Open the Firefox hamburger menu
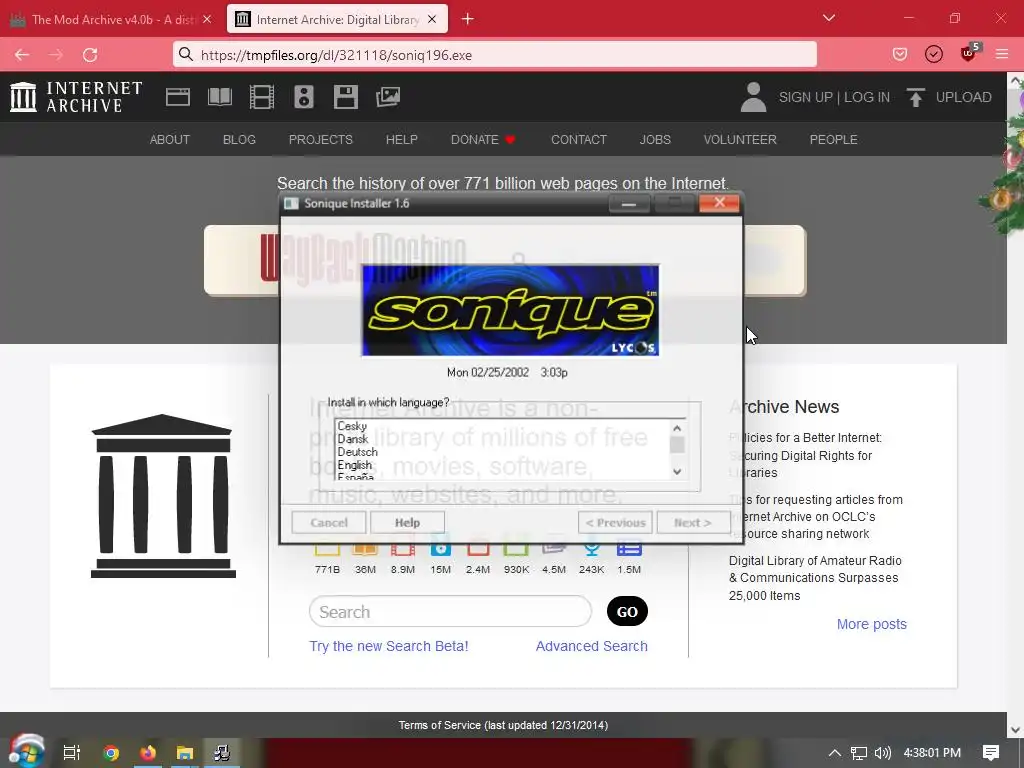This screenshot has width=1024, height=768. point(1002,55)
